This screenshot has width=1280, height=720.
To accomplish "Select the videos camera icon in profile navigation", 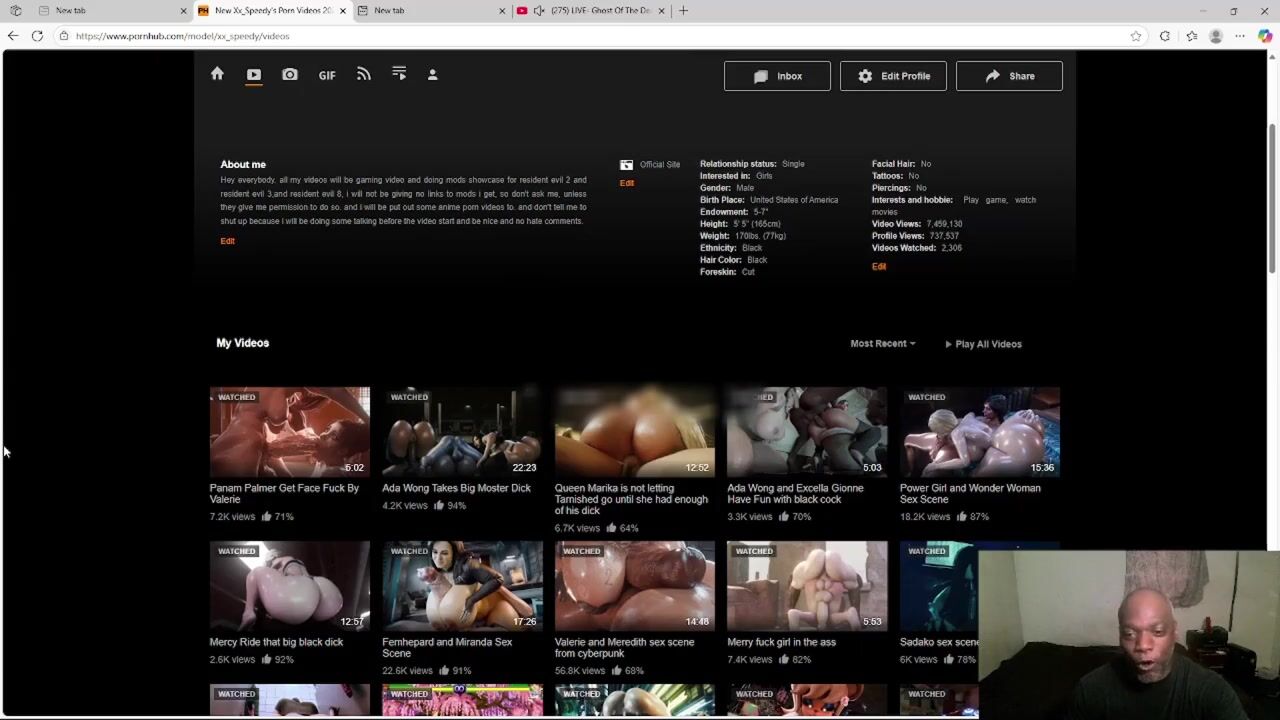I will tap(254, 75).
